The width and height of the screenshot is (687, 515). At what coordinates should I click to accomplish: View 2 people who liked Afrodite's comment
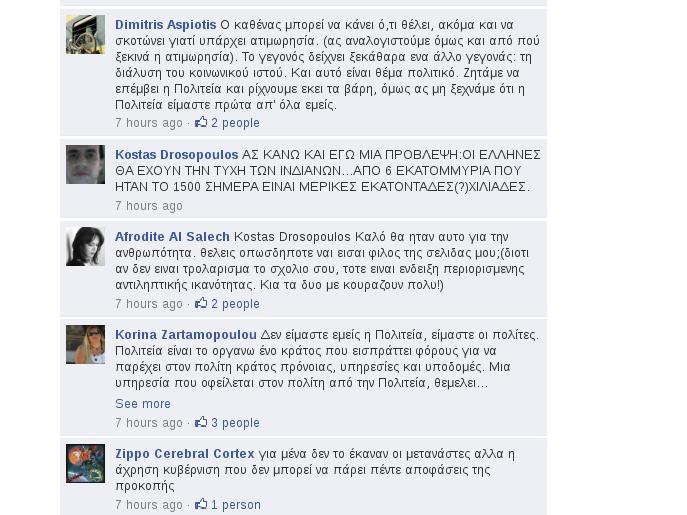click(235, 304)
